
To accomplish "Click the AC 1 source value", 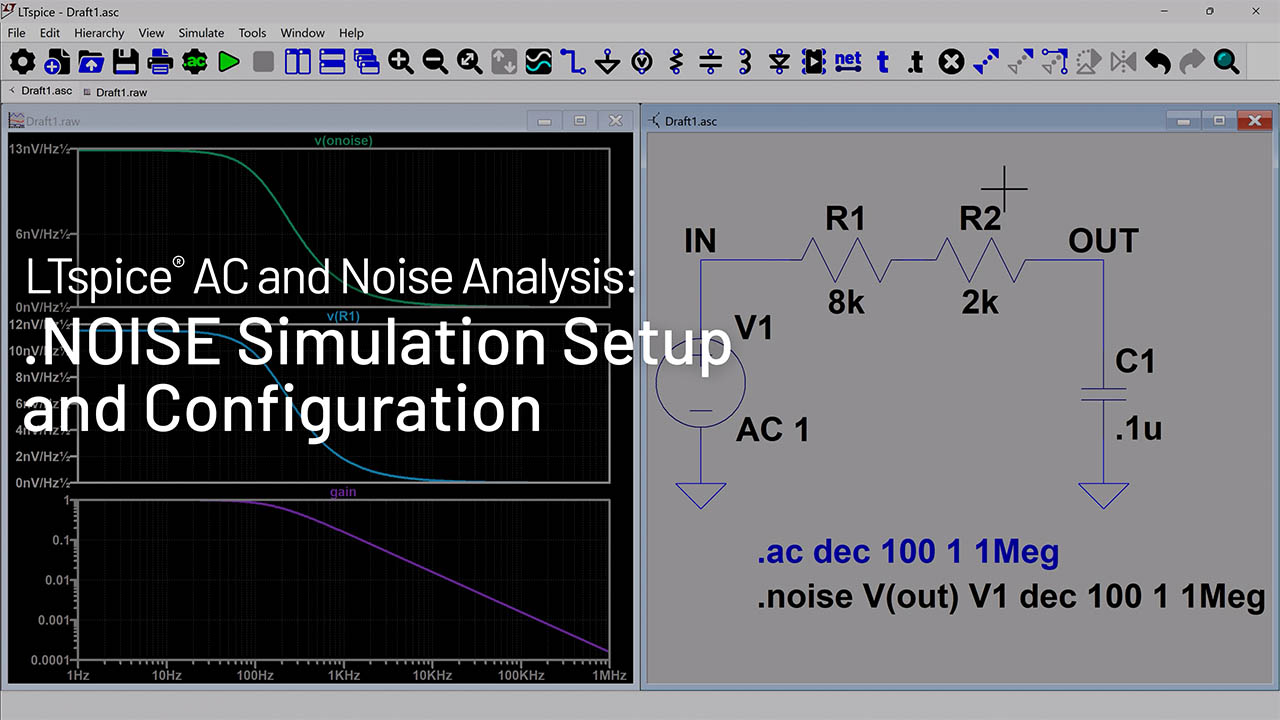I will pos(773,430).
